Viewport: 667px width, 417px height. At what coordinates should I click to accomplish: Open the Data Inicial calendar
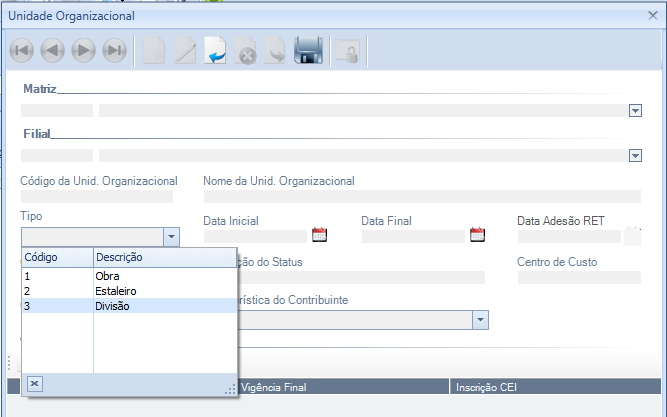coord(319,235)
